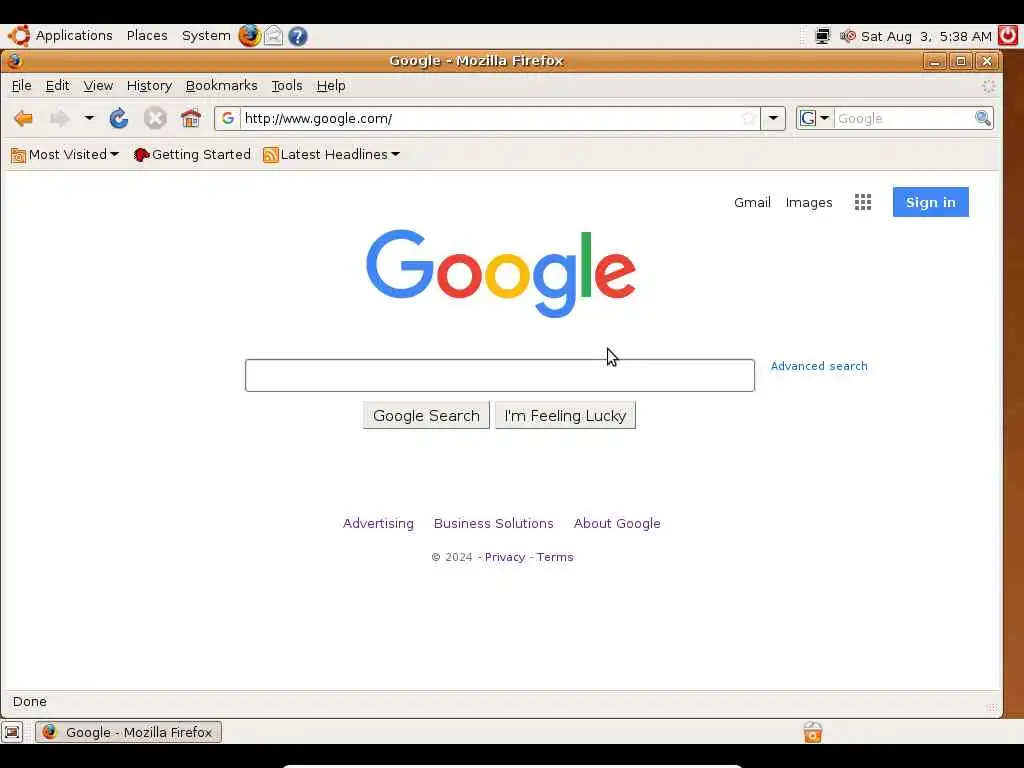Click the I'm Feeling Lucky button
The width and height of the screenshot is (1024, 768).
click(x=565, y=415)
